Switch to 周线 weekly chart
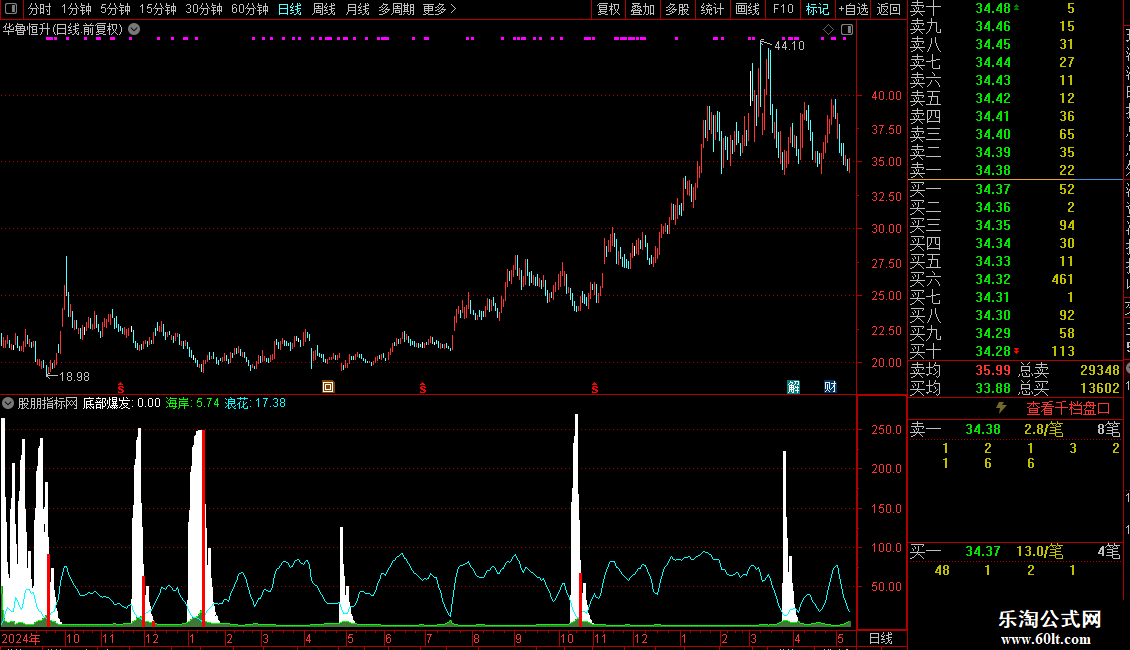 click(324, 9)
